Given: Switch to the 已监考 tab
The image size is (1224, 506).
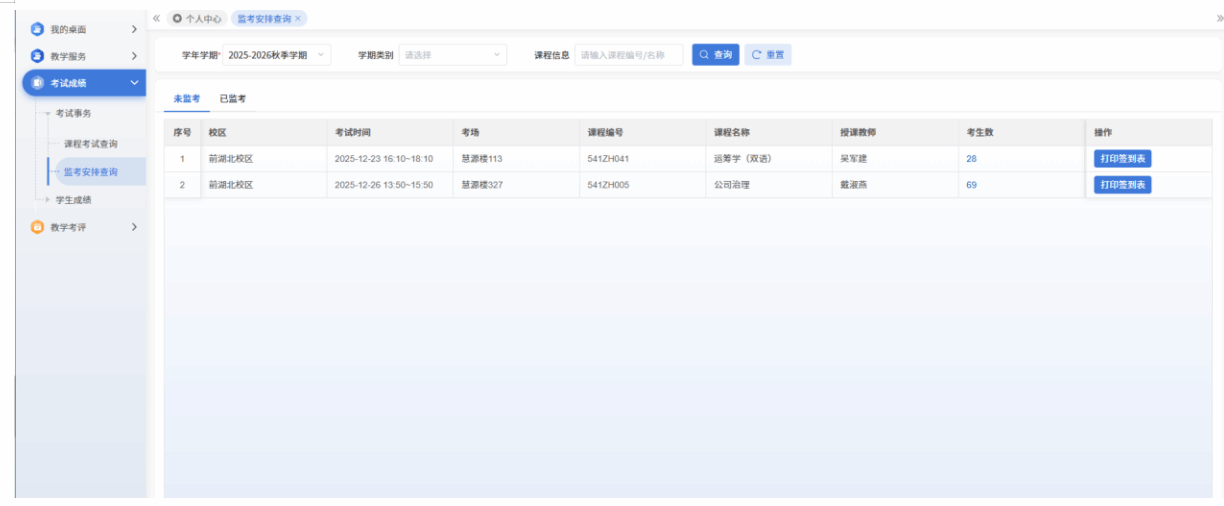Looking at the screenshot, I should coord(233,98).
